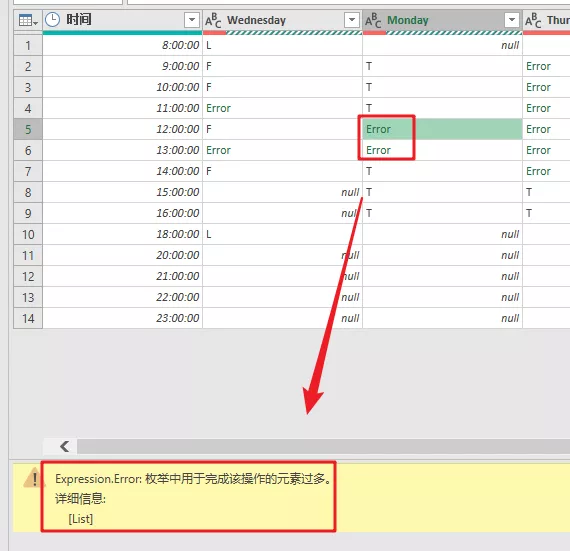Image resolution: width=570 pixels, height=551 pixels.
Task: Open the table options menu icon
Action: tap(28, 20)
